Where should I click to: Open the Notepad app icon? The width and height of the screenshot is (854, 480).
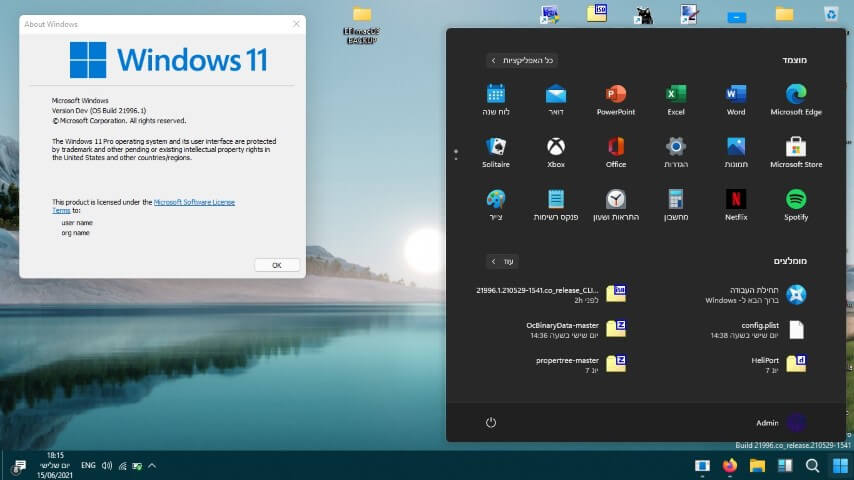pos(556,205)
